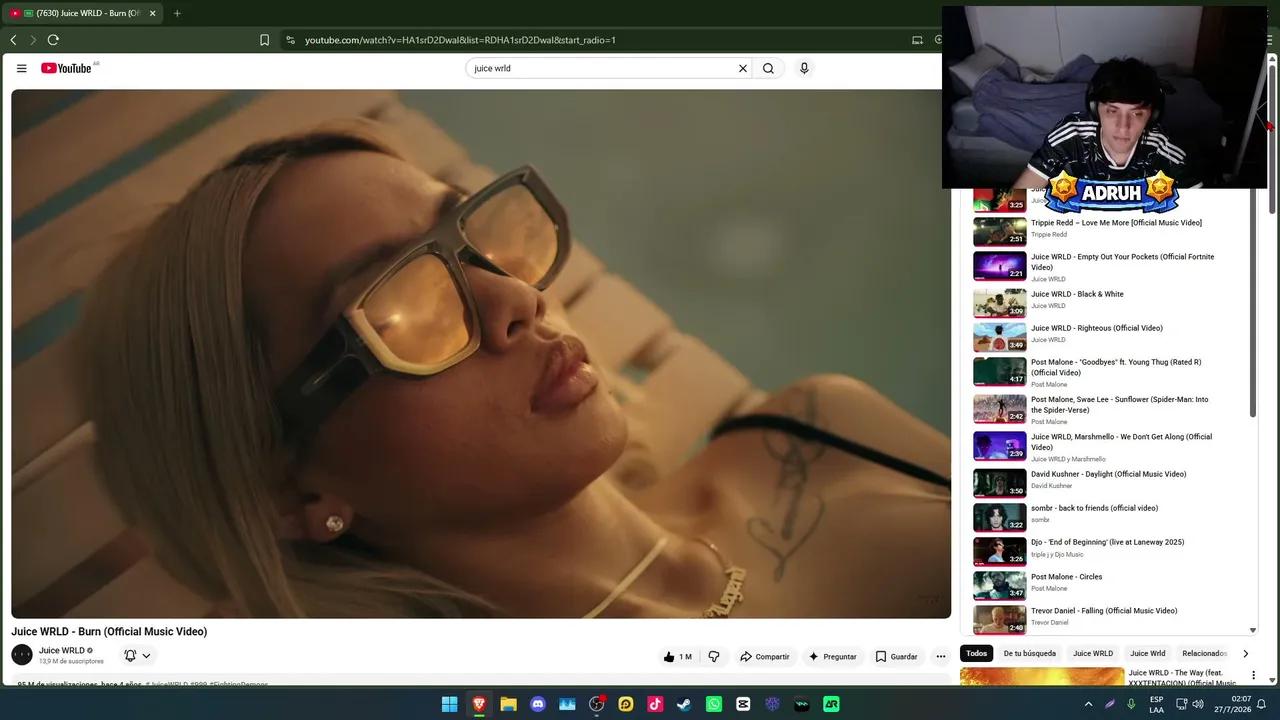1280x720 pixels.
Task: Select the 'De tu búsqueda' chip
Action: pyautogui.click(x=1030, y=654)
